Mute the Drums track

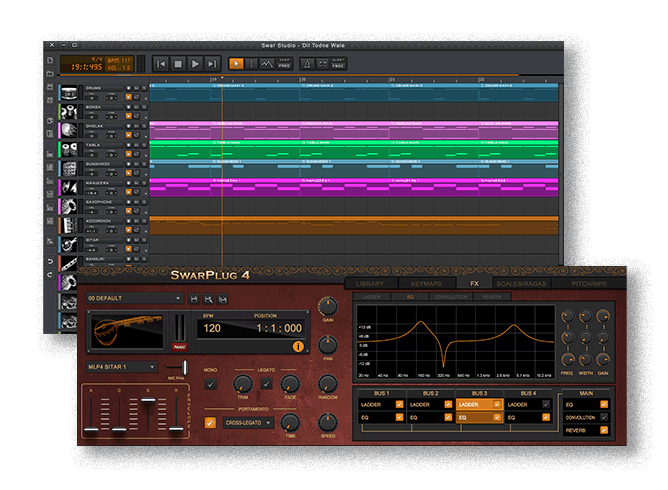click(137, 88)
